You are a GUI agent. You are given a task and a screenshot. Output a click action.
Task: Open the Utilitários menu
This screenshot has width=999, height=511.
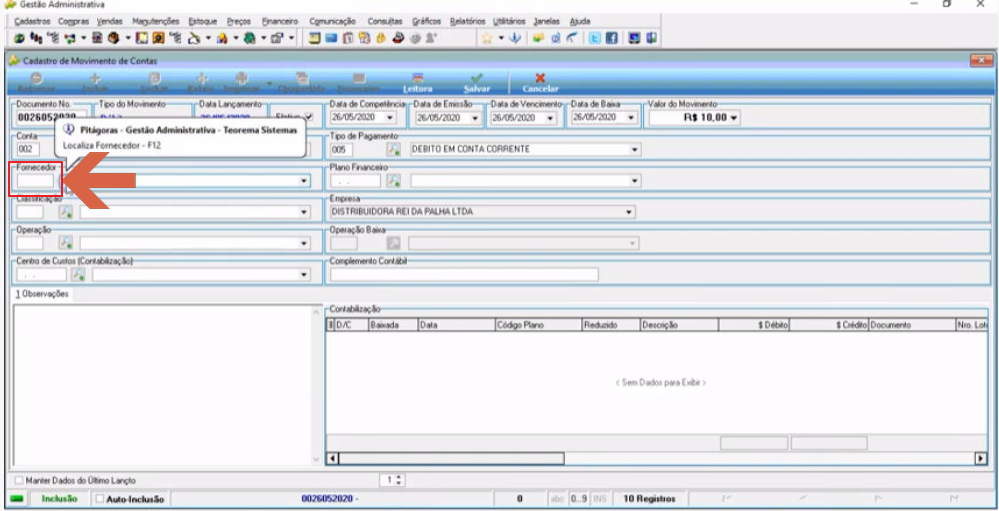point(509,21)
